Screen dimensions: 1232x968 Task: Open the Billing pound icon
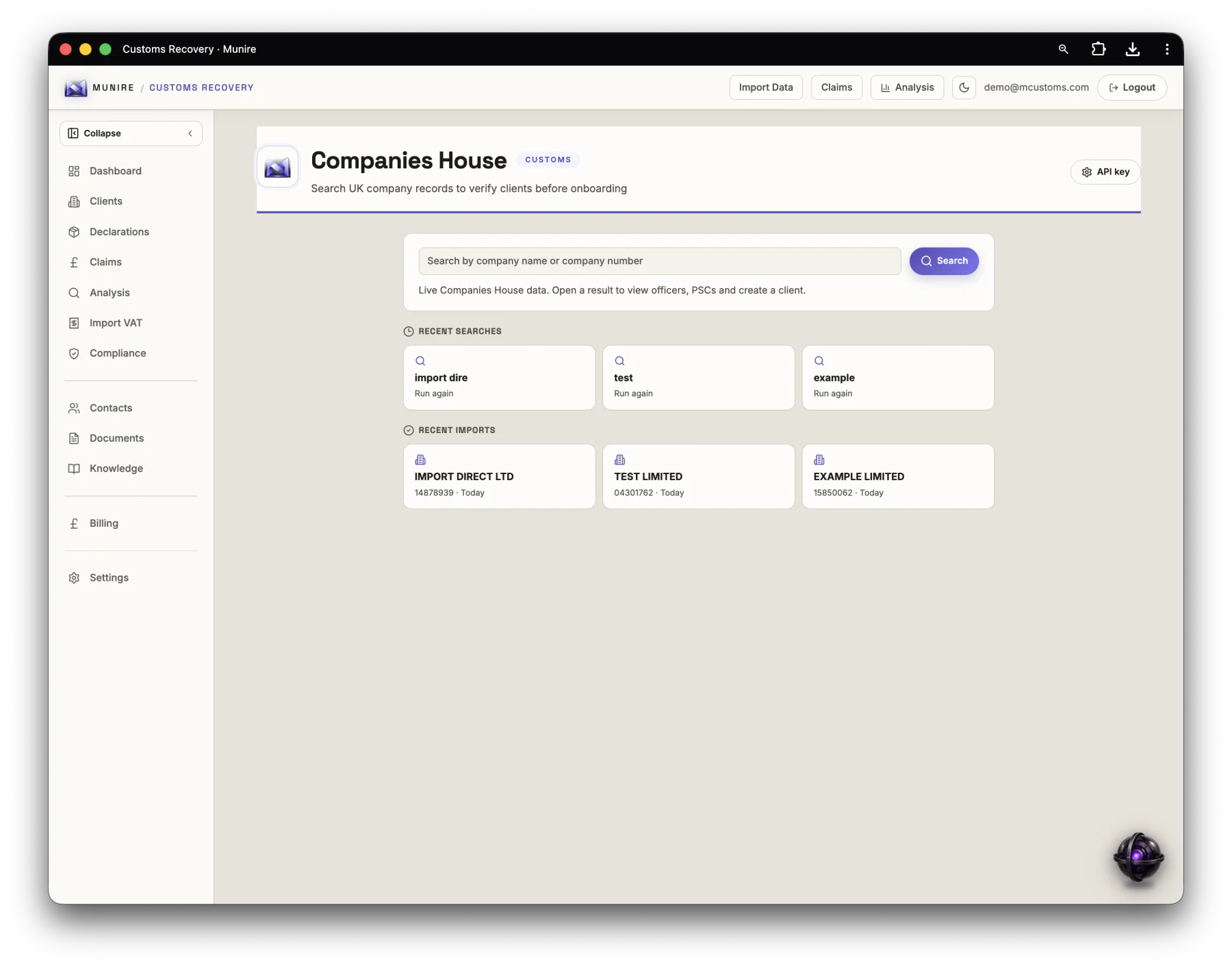coord(74,523)
